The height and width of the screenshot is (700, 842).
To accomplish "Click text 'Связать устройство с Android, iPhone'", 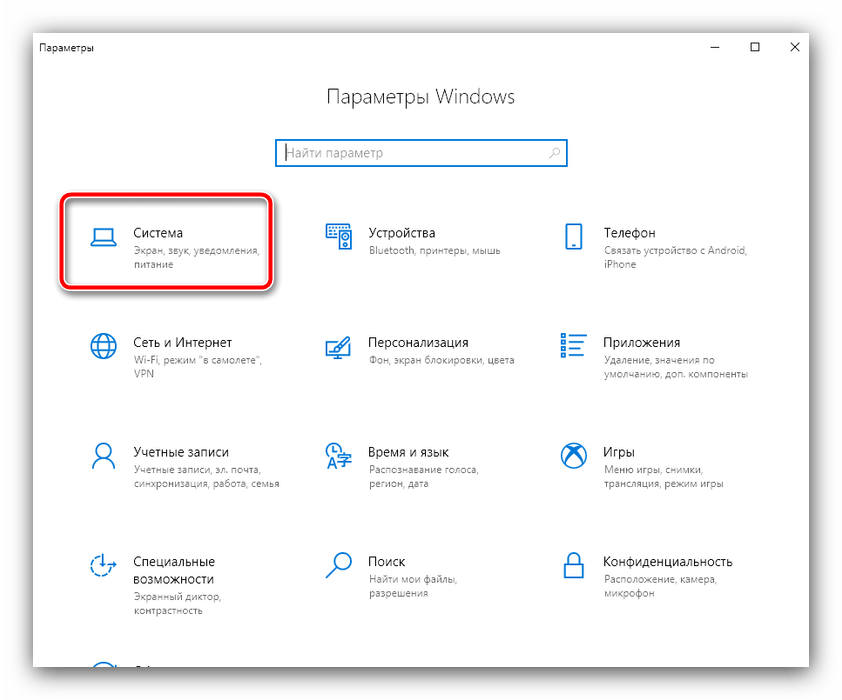I will (x=676, y=257).
